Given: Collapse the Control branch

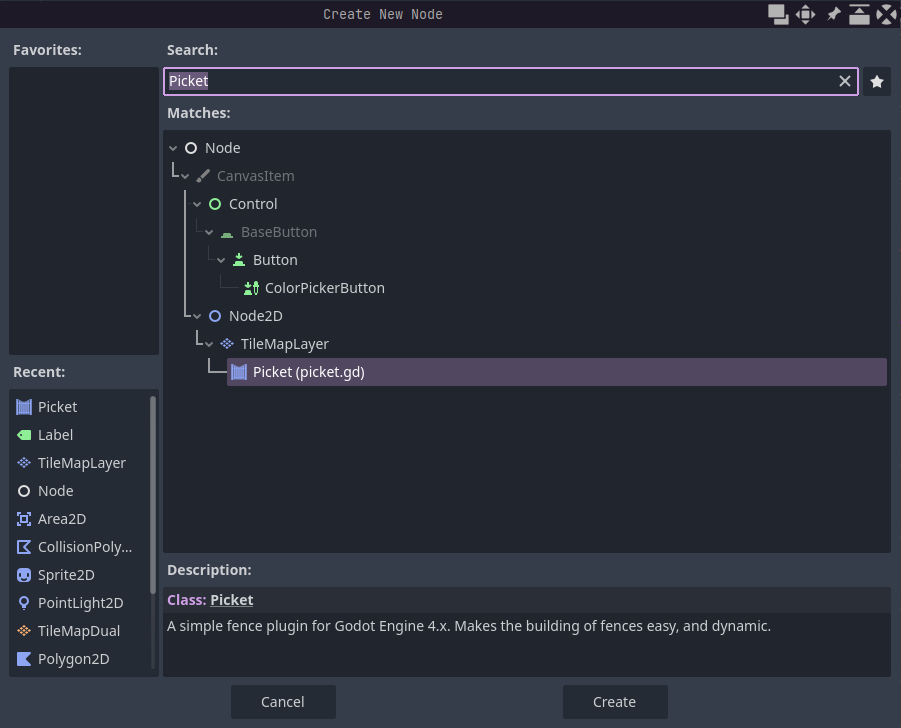Looking at the screenshot, I should tap(197, 204).
